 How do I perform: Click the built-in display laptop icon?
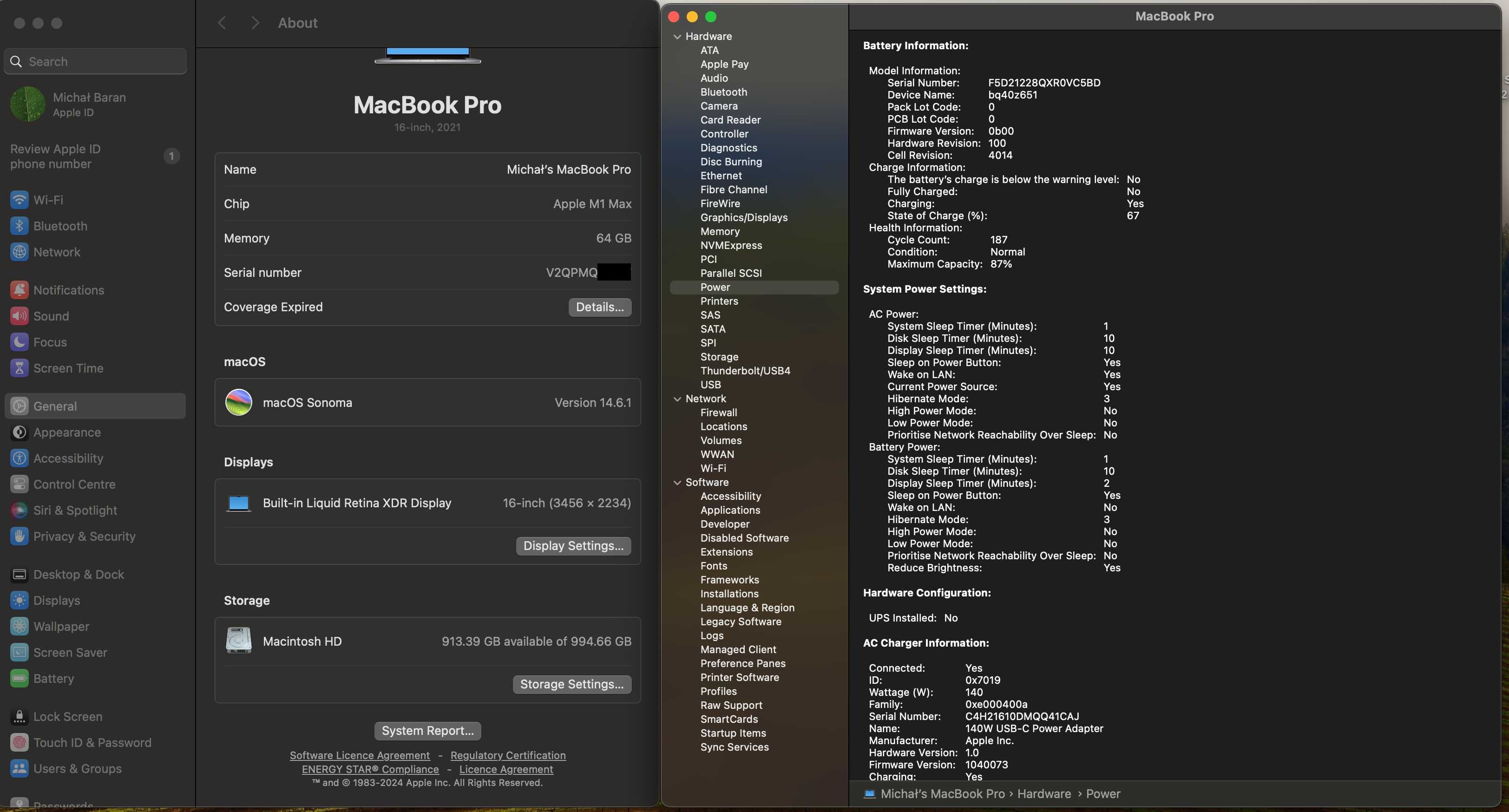click(238, 503)
